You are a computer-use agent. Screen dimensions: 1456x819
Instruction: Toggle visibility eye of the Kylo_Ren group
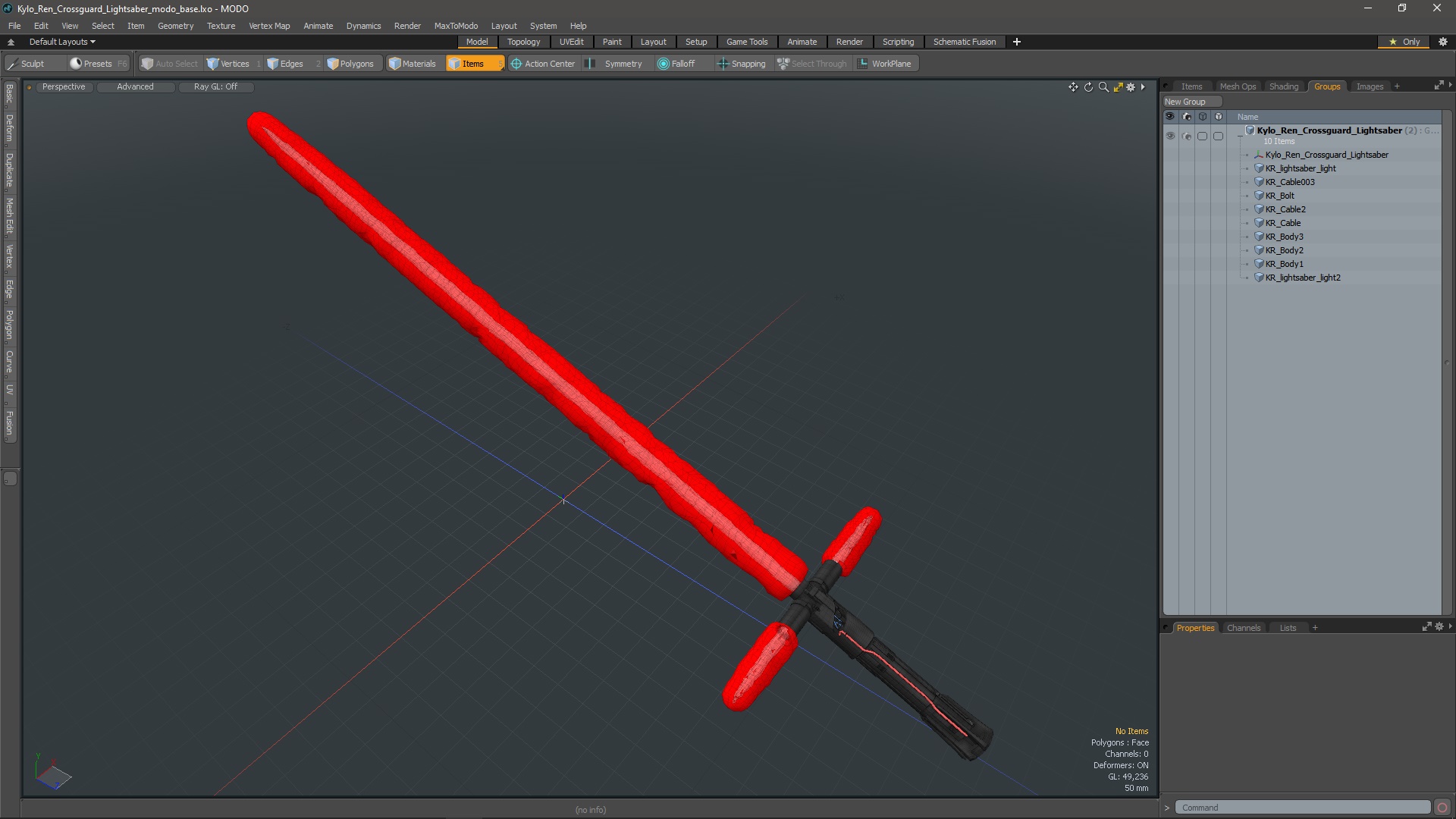(1170, 136)
